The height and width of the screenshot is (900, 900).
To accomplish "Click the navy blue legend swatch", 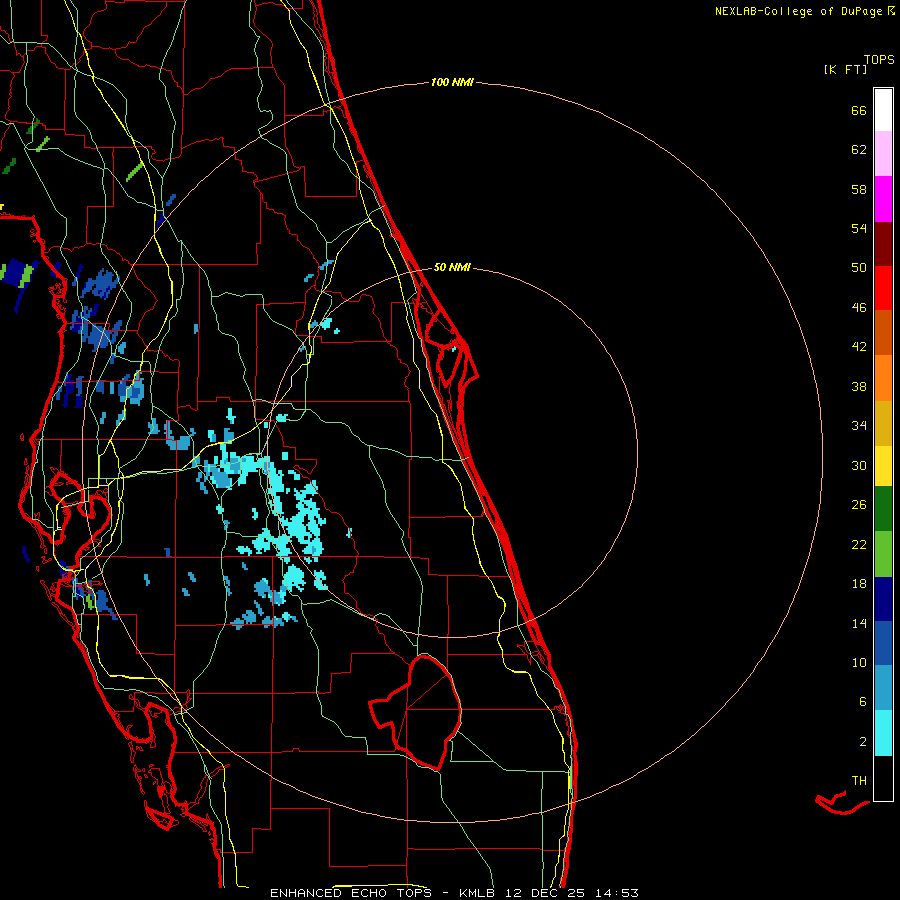I will pyautogui.click(x=883, y=599).
